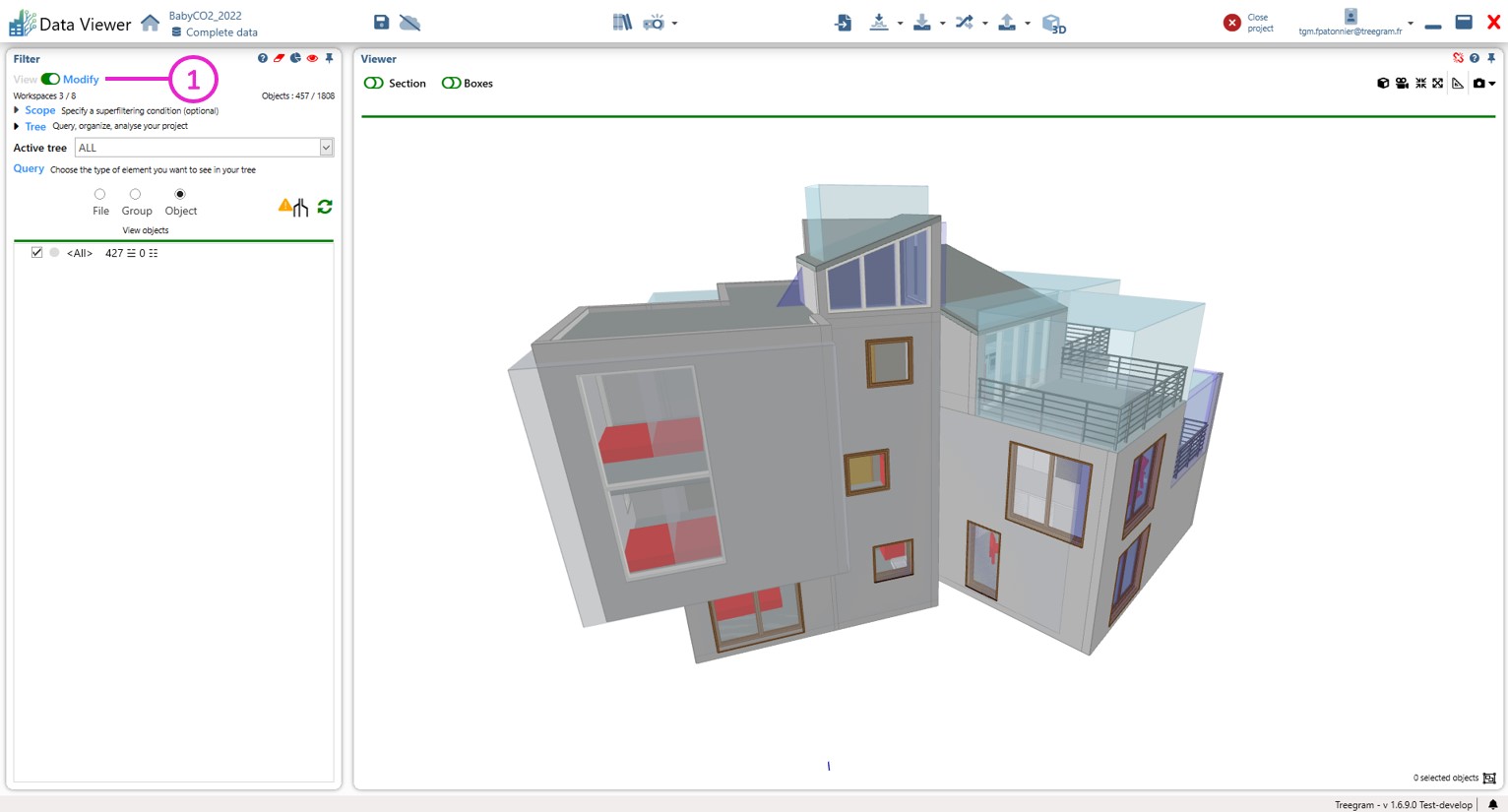The height and width of the screenshot is (812, 1508).
Task: Select the Group radio button
Action: pyautogui.click(x=135, y=195)
